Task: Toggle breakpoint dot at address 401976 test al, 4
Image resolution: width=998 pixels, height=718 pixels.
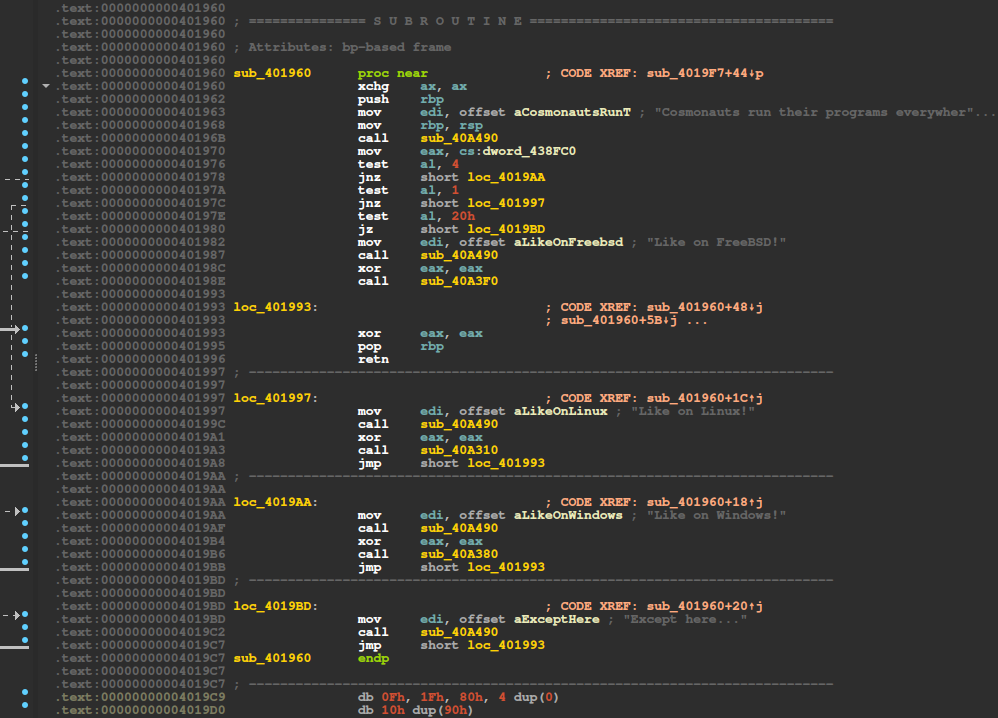Action: [25, 165]
